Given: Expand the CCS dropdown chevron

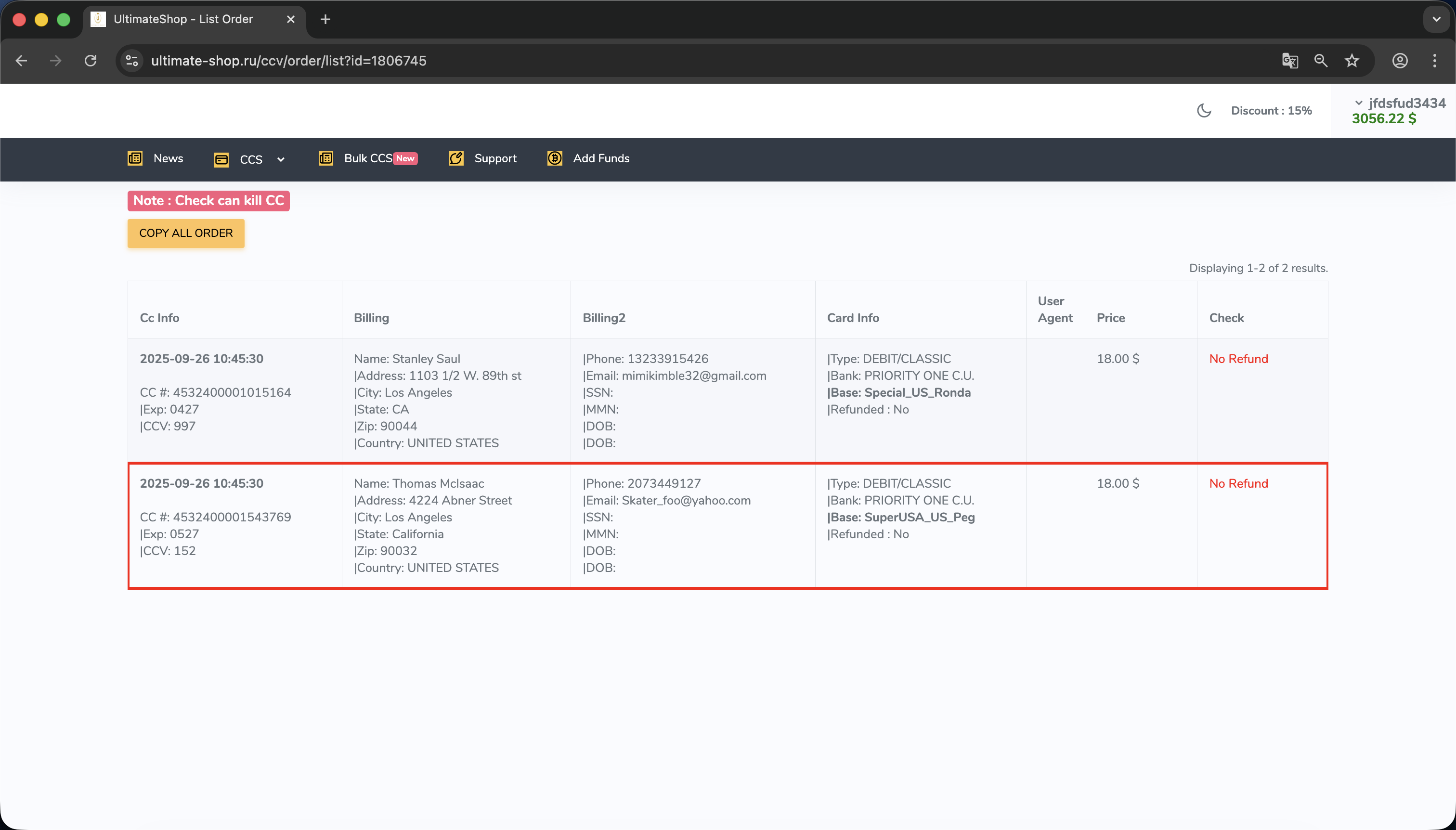Looking at the screenshot, I should pyautogui.click(x=281, y=160).
